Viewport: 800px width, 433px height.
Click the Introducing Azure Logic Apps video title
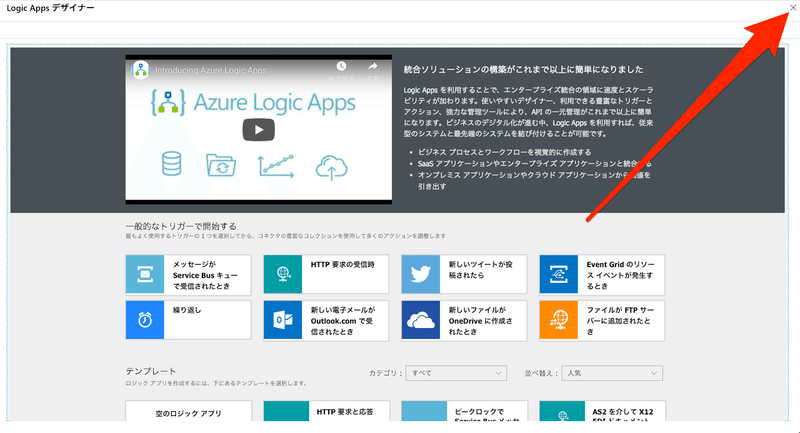point(211,70)
